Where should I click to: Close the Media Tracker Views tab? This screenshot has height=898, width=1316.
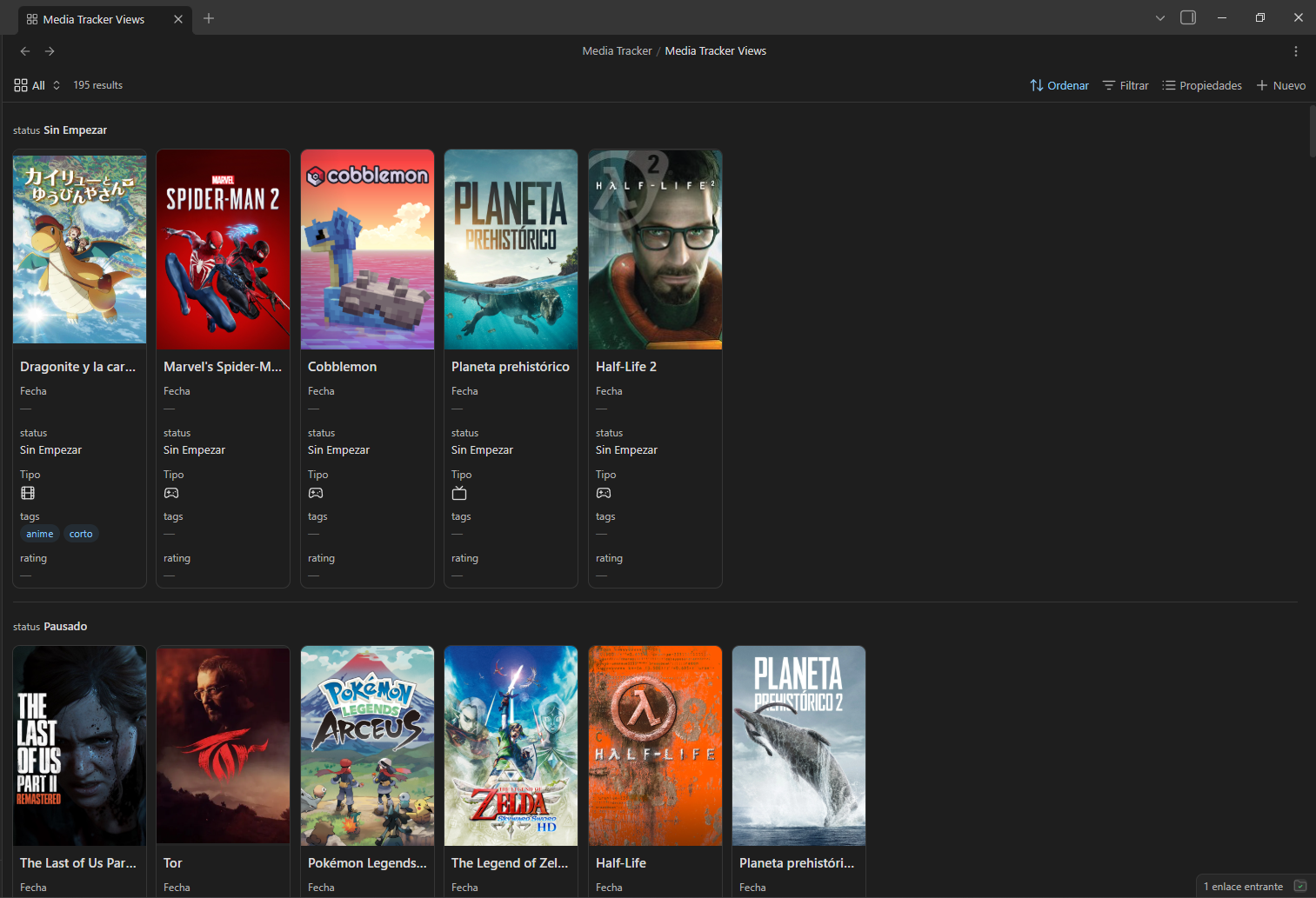tap(178, 19)
